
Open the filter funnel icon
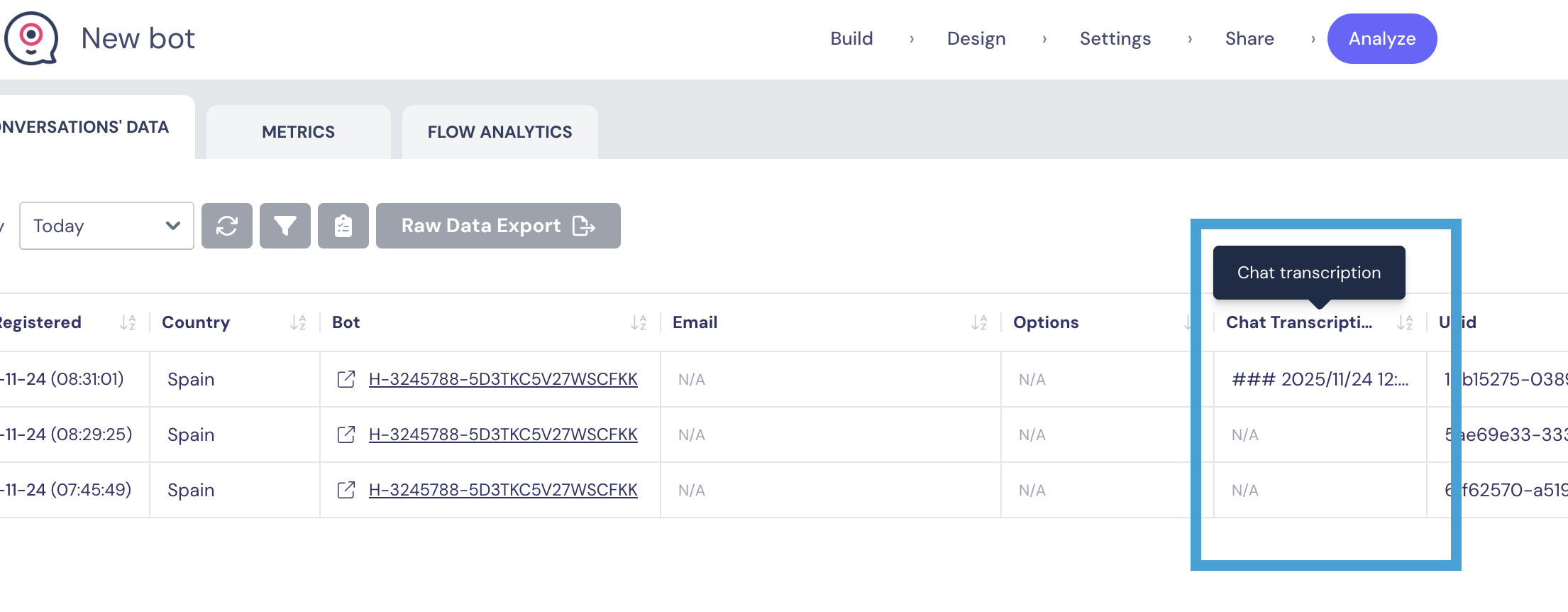(x=285, y=226)
